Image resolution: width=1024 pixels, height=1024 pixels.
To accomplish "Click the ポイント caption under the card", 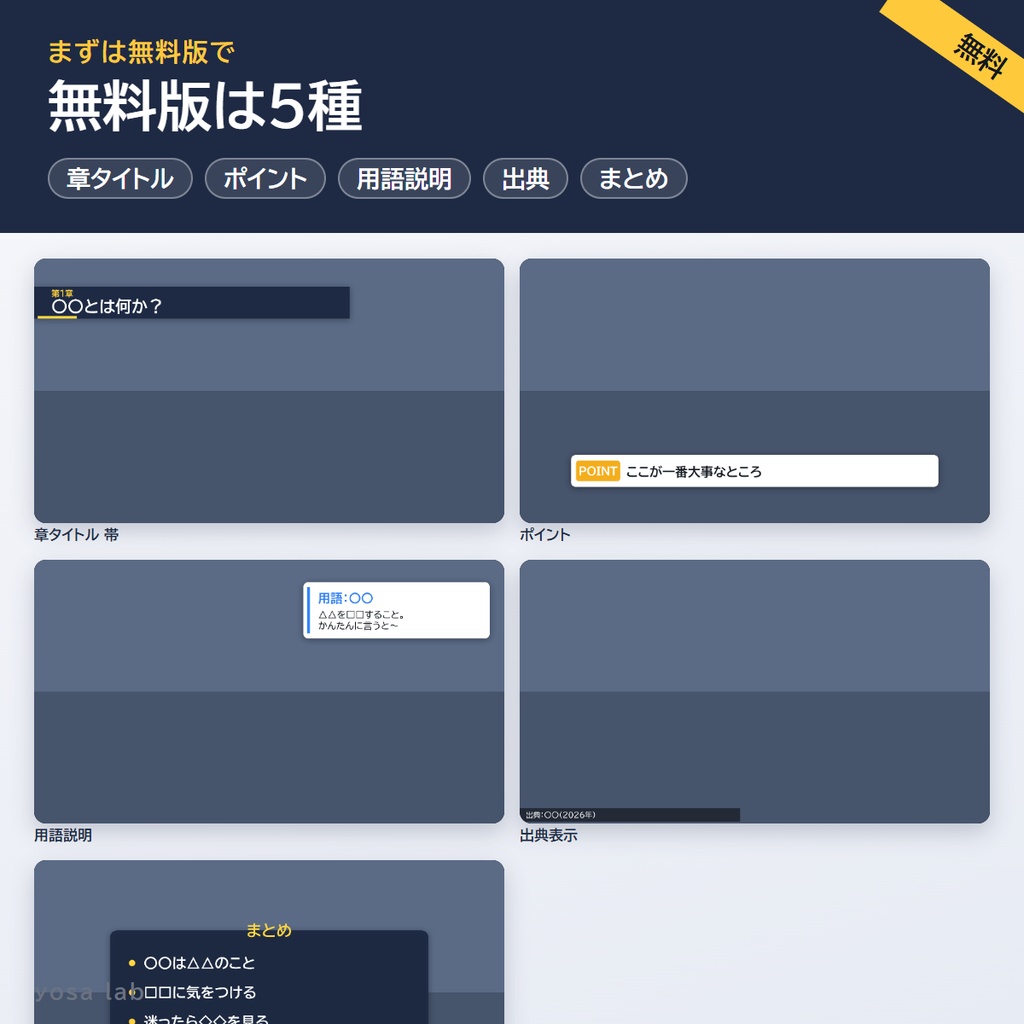I will tap(545, 535).
